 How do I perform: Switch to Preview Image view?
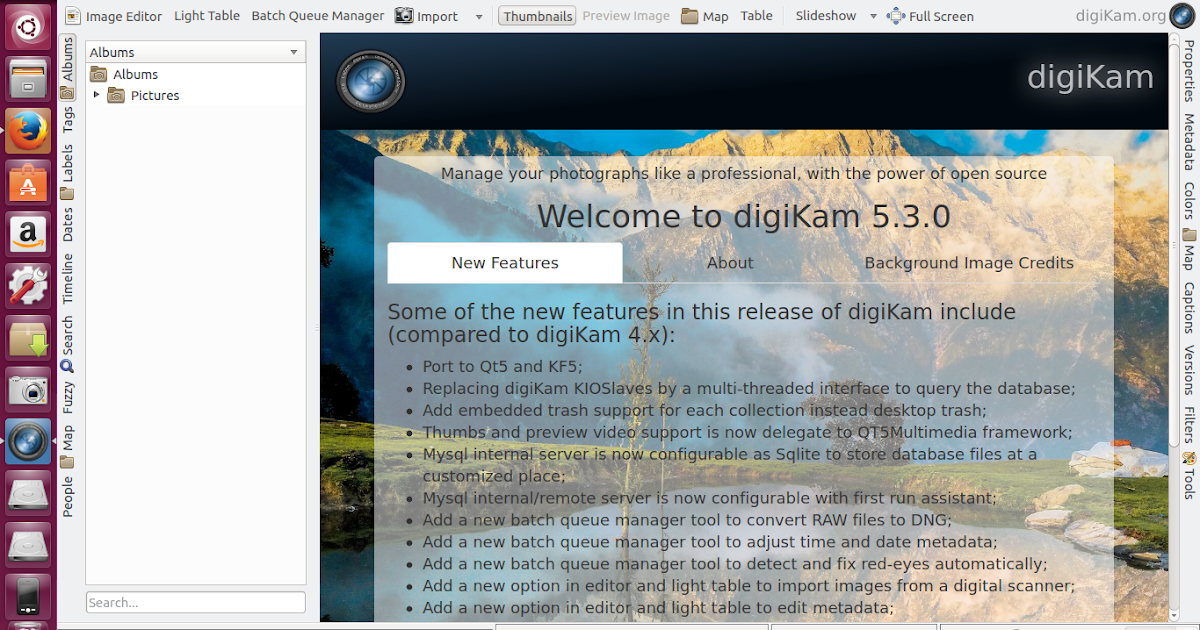click(x=626, y=16)
